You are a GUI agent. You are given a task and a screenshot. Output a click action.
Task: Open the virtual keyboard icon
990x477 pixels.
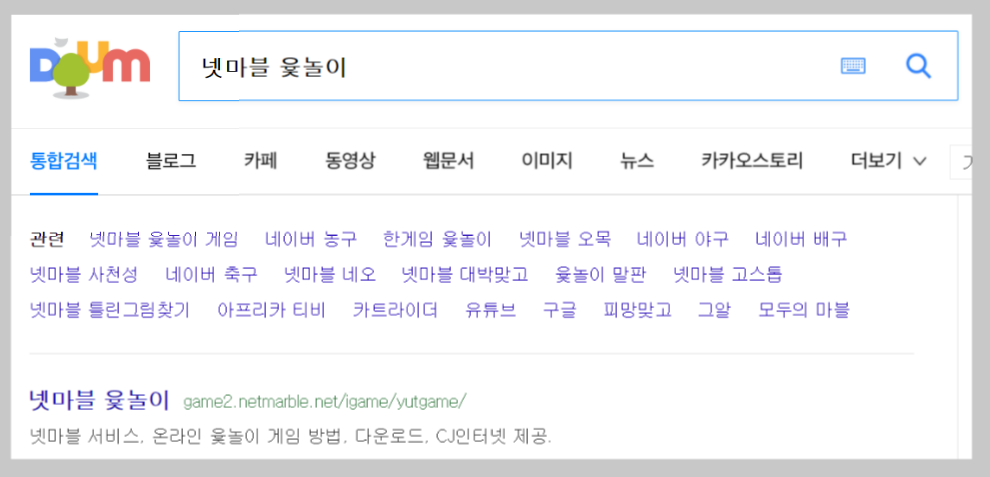pos(853,66)
